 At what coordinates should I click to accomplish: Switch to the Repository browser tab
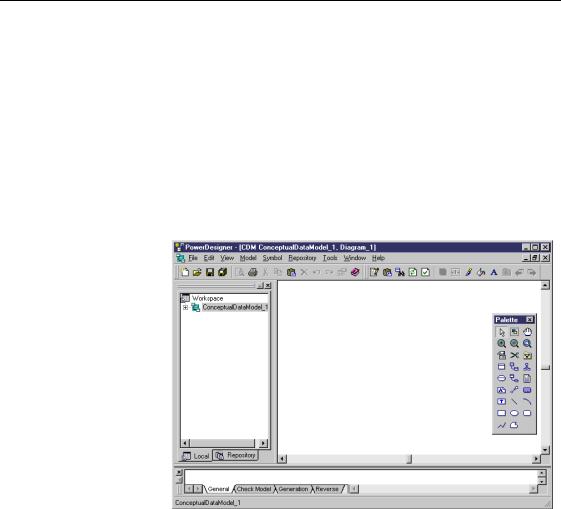pos(236,455)
